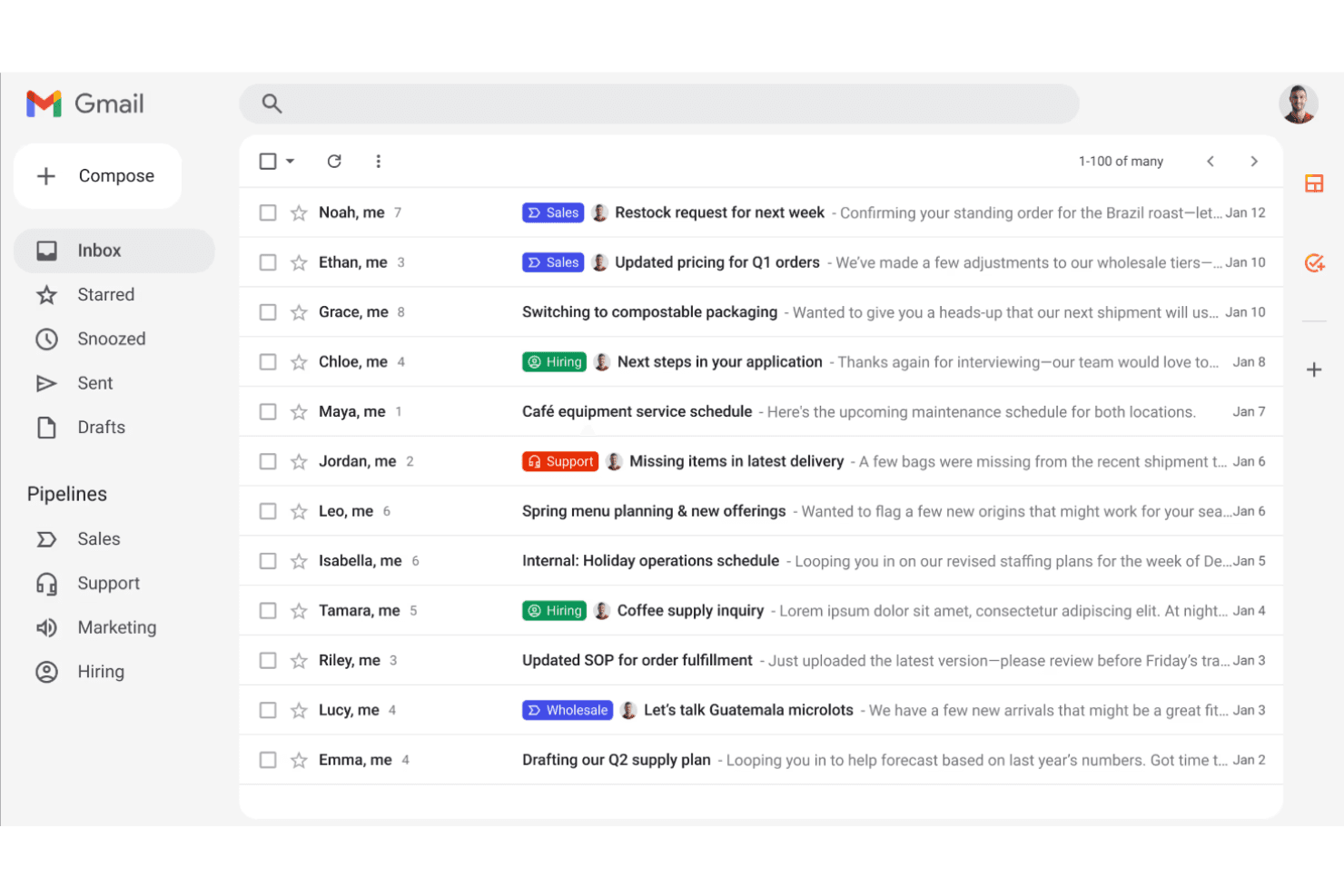Click the Wholesale tag on Guatemala microlots email
This screenshot has width=1344, height=896.
568,710
